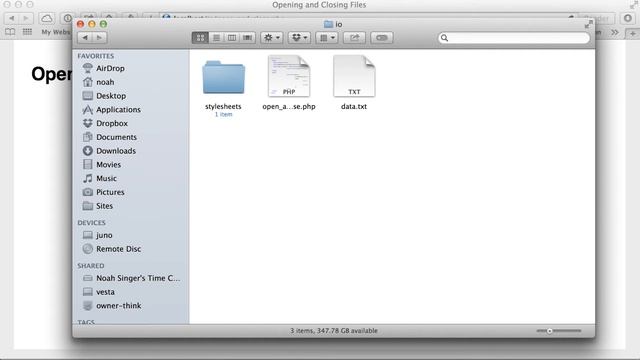Click the Share toolbar button
Screen dimensions: 640x360
click(354, 38)
